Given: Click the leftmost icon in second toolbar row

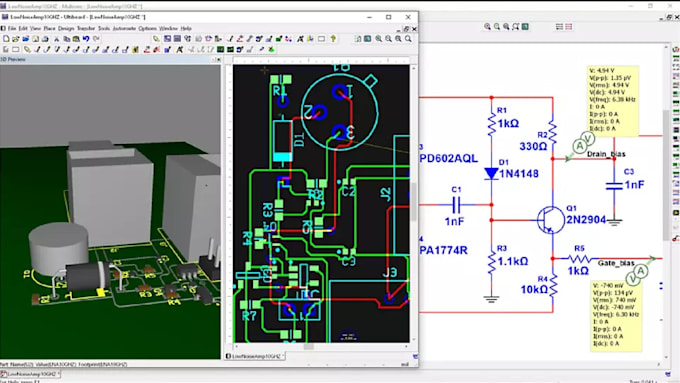Looking at the screenshot, I should tap(6, 49).
